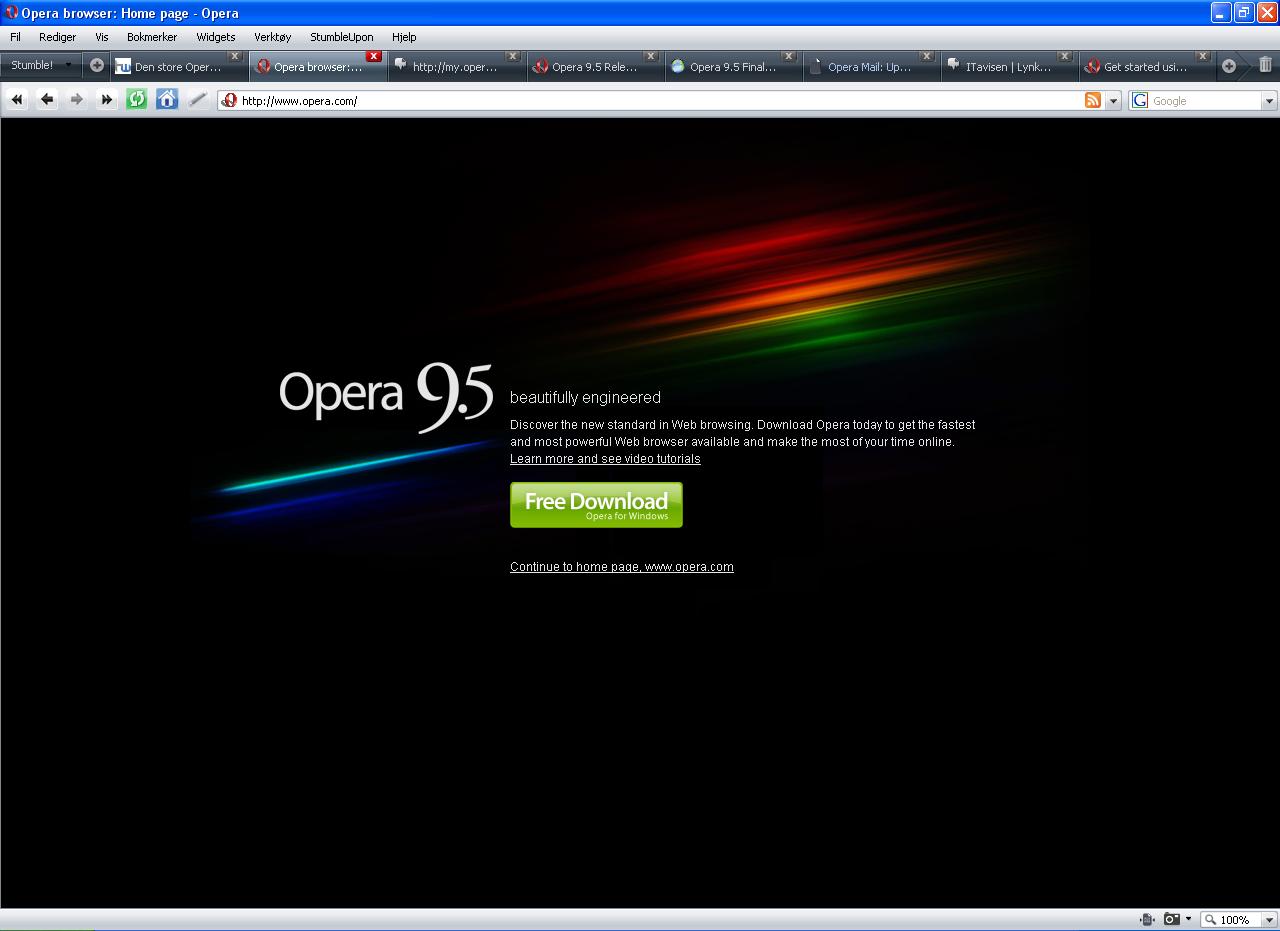Switch to the 'Get started usi…' tab
The height and width of the screenshot is (931, 1280).
(x=1146, y=67)
